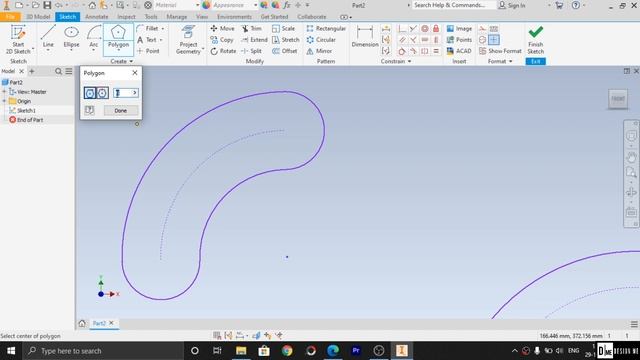
Task: Select Circumscribed polygon option
Action: (102, 93)
